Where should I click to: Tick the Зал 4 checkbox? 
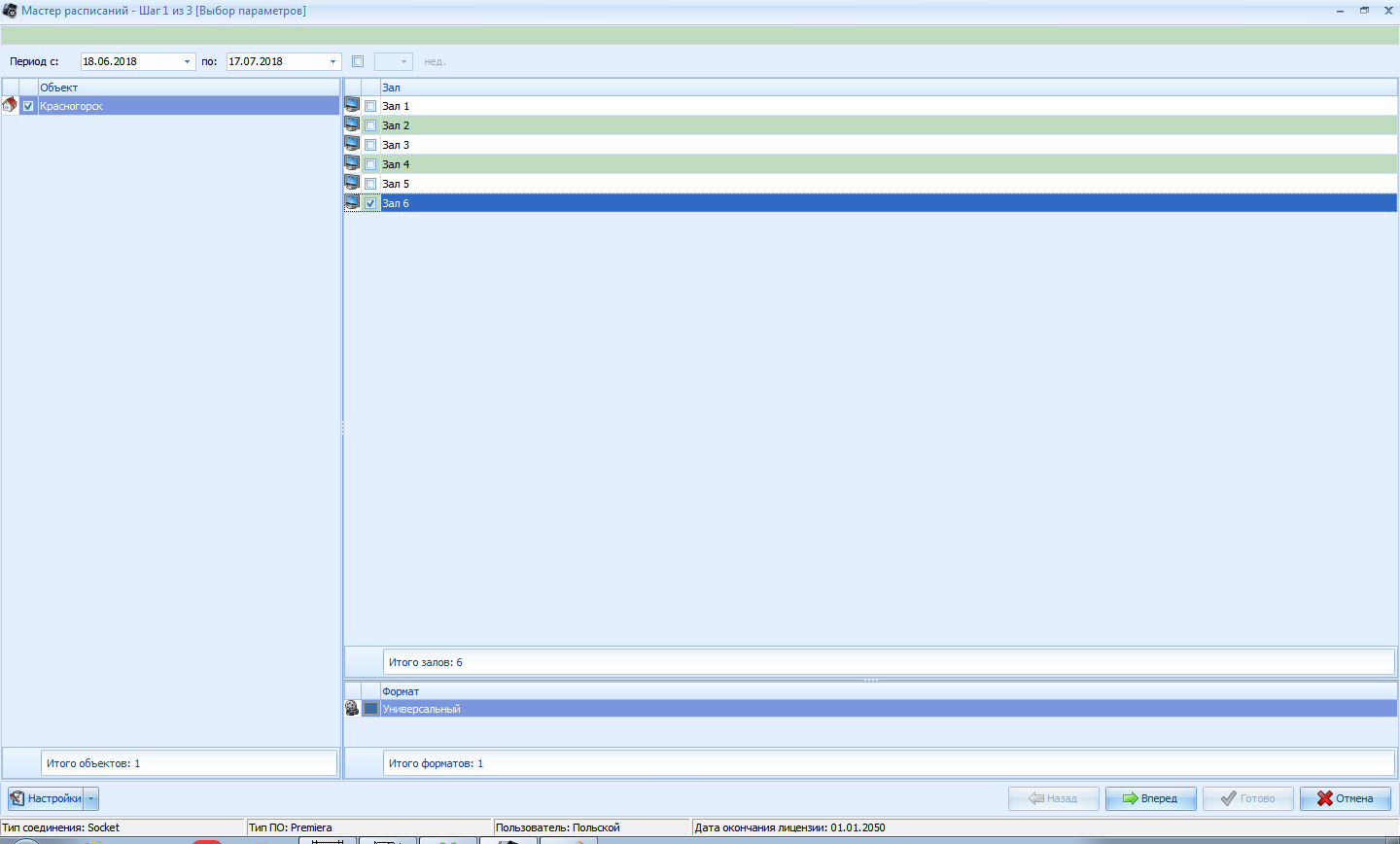[370, 164]
